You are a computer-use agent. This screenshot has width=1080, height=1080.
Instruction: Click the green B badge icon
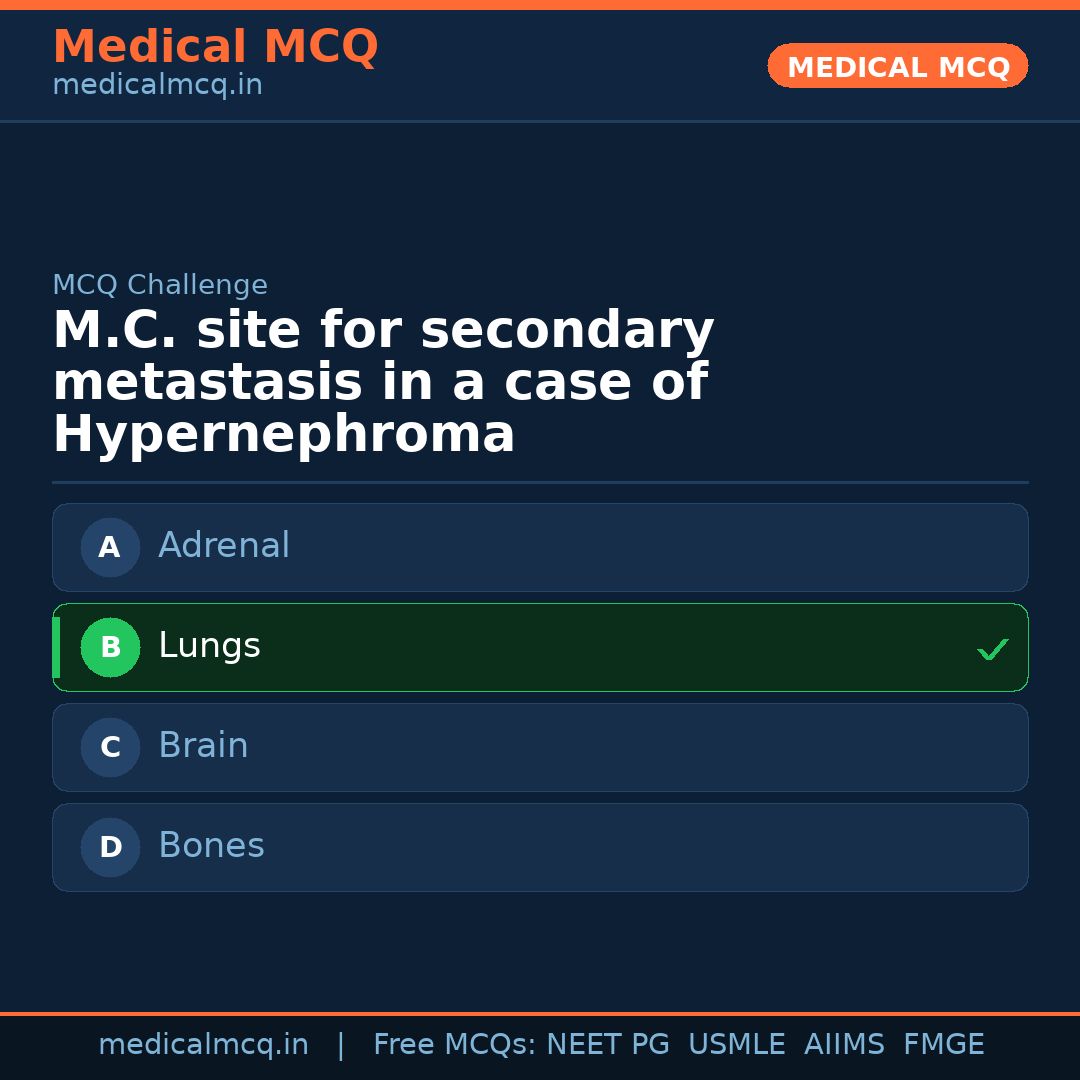point(110,647)
